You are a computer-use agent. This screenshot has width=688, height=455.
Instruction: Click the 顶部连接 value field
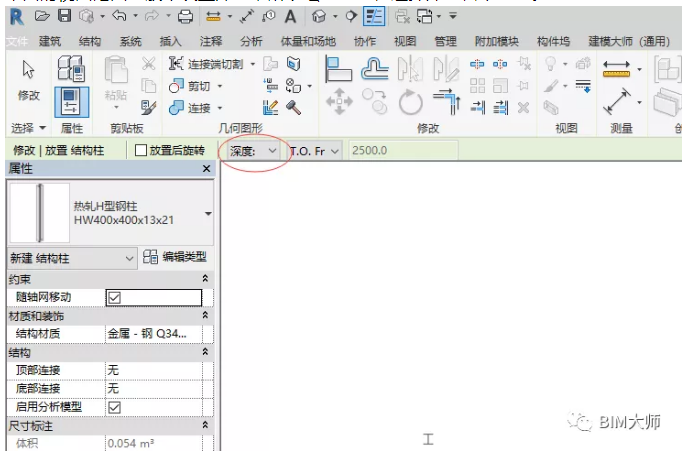(154, 370)
